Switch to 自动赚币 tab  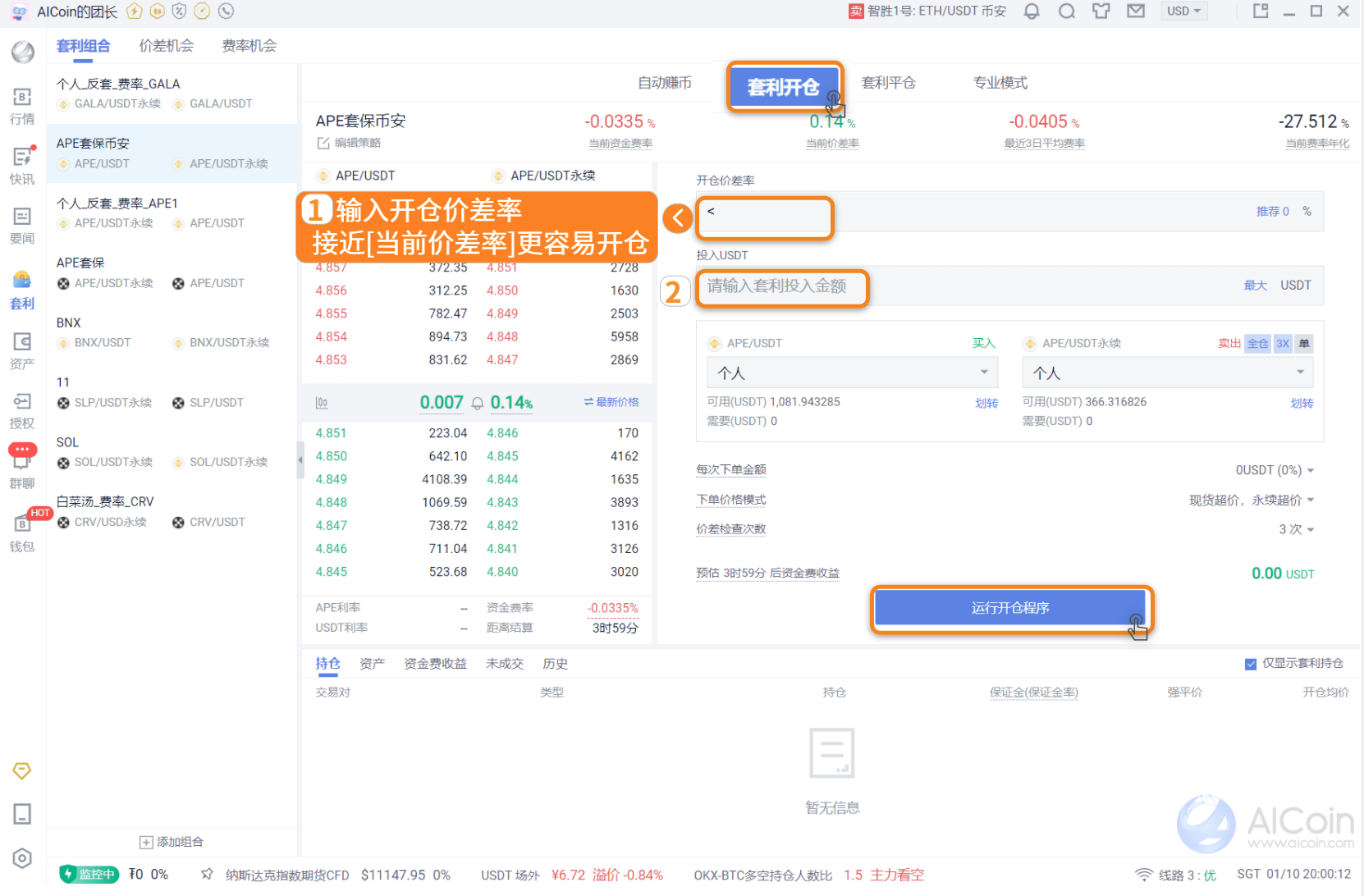pos(665,83)
